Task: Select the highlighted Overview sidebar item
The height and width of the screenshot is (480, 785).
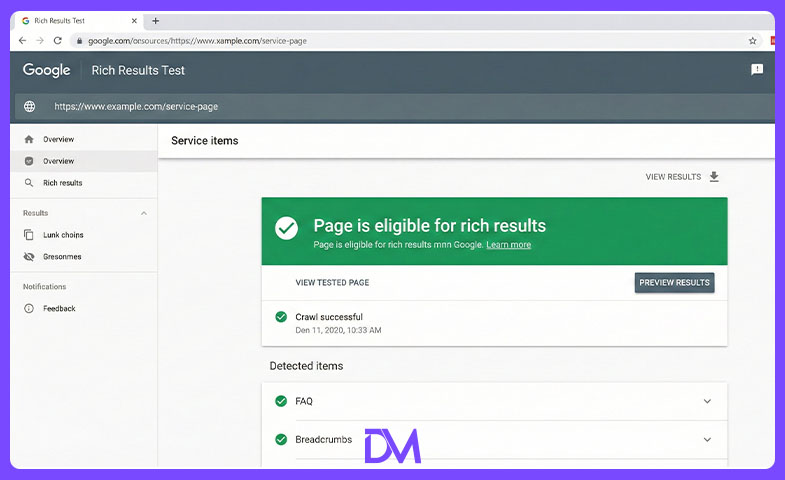Action: [x=84, y=161]
